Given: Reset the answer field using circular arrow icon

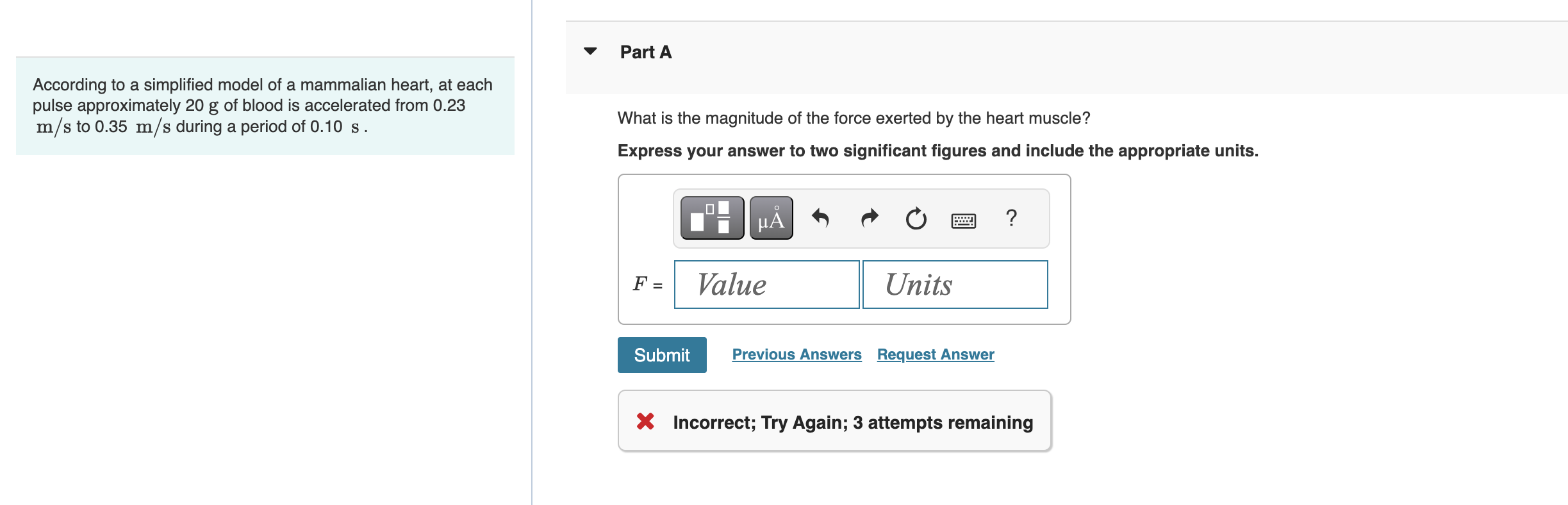Looking at the screenshot, I should click(x=914, y=218).
